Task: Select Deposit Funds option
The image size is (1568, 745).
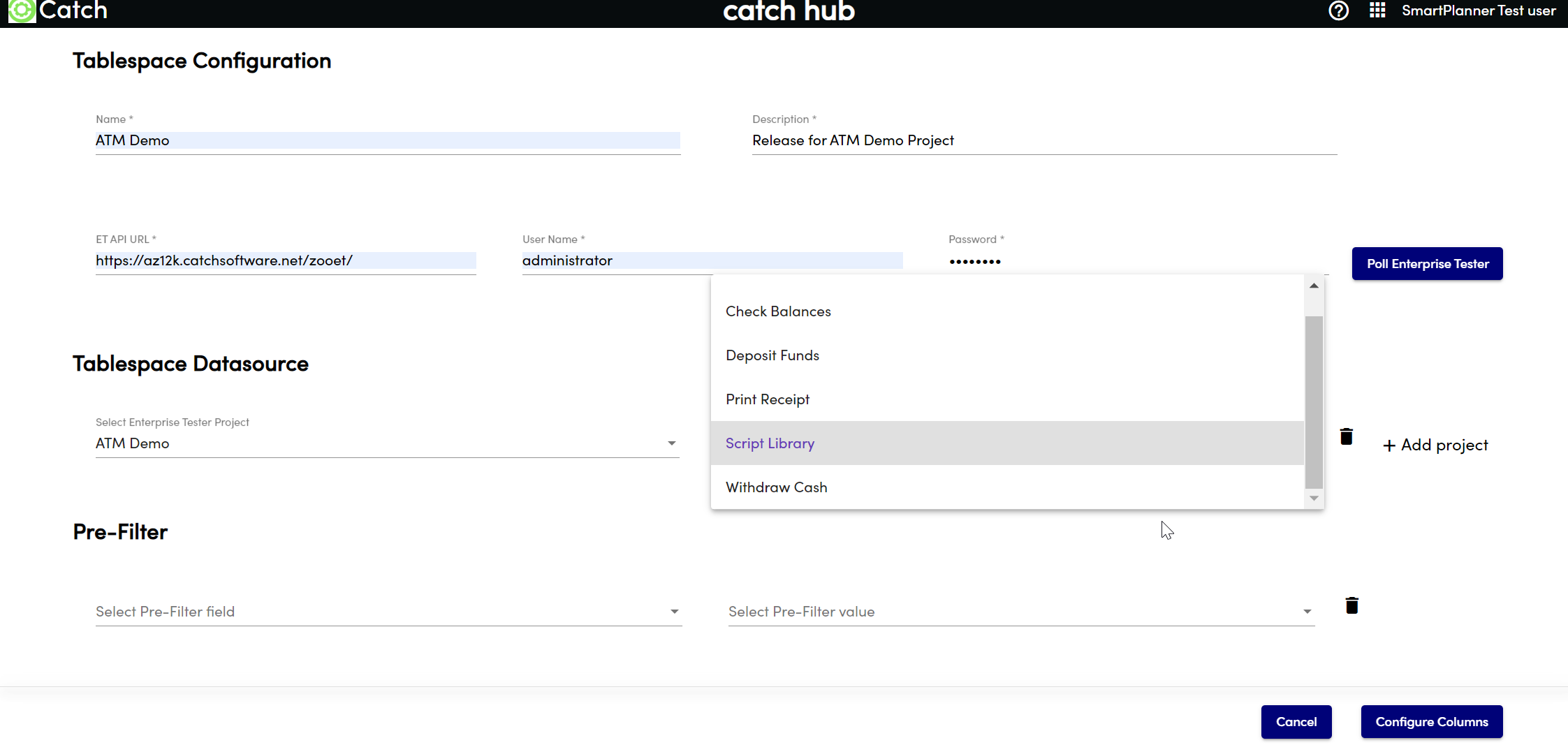Action: pos(772,355)
